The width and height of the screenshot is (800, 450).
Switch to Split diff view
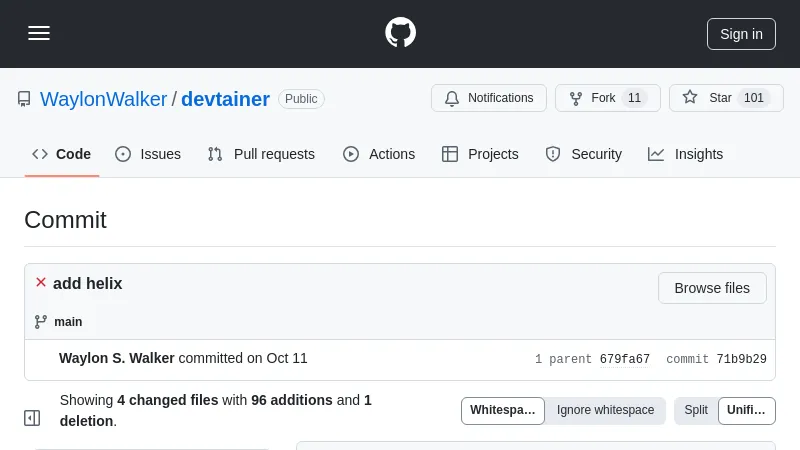pos(696,410)
